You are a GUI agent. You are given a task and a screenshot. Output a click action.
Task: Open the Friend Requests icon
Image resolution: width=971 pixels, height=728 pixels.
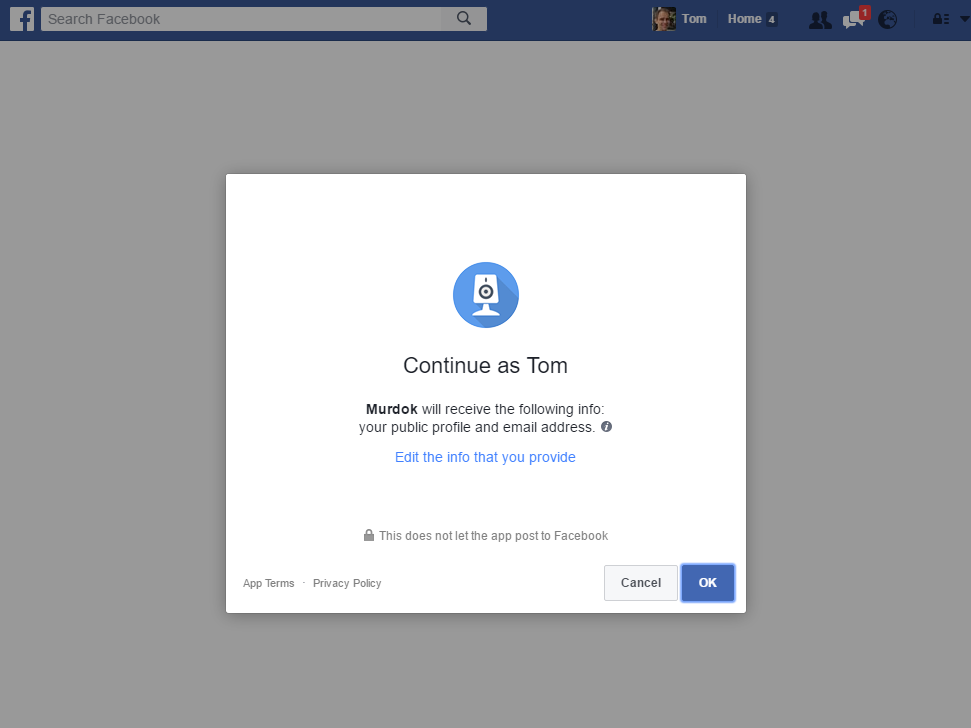pos(820,20)
